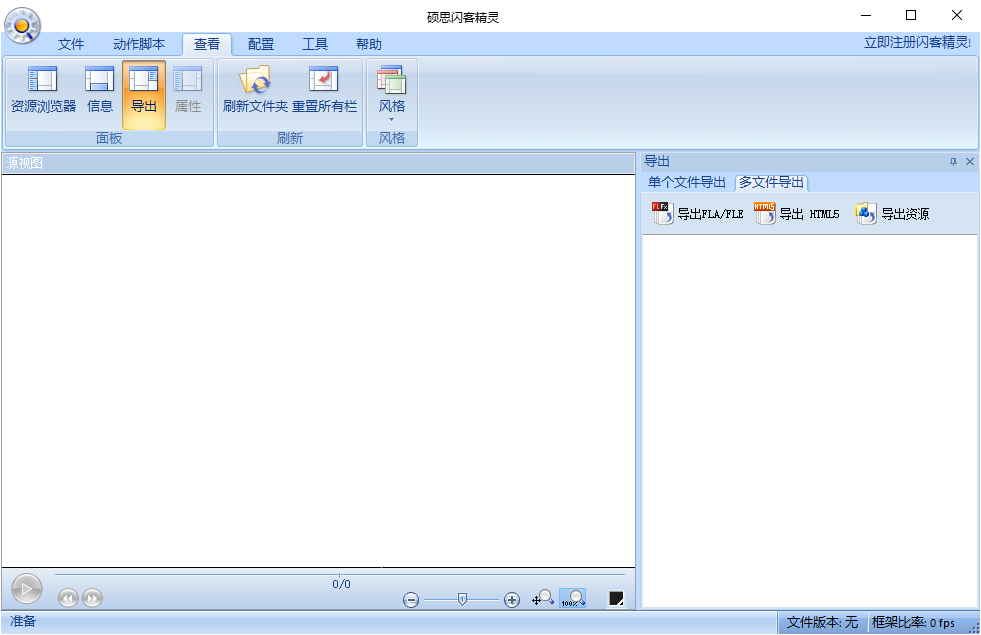Select the 查看 ribbon tab
981x635 pixels.
click(x=207, y=44)
